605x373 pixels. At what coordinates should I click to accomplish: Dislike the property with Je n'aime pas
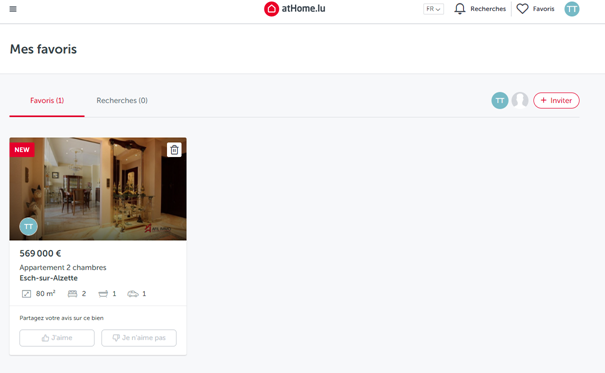click(x=139, y=338)
